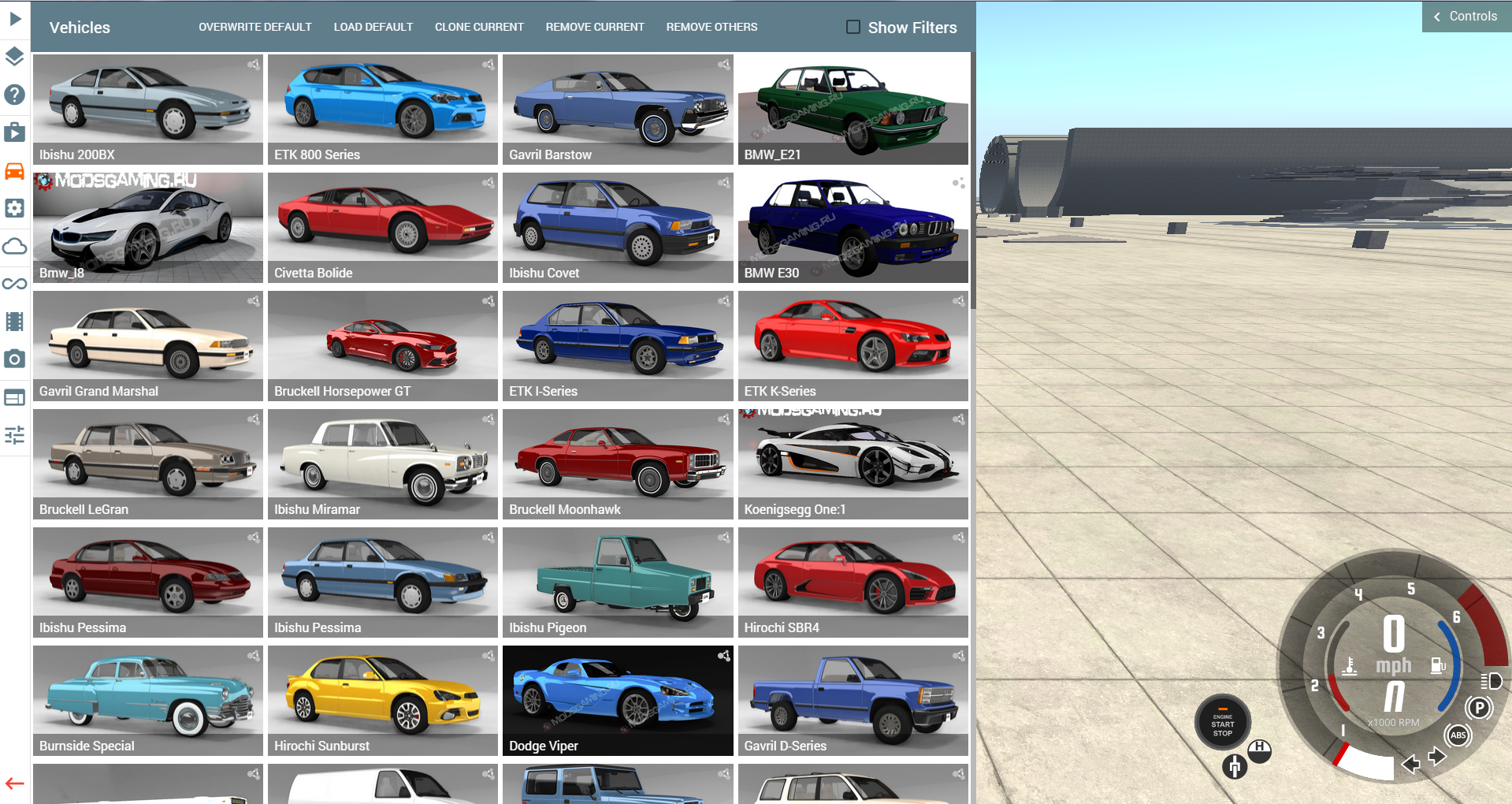
Task: Click the Vehicles panel title
Action: coord(80,28)
